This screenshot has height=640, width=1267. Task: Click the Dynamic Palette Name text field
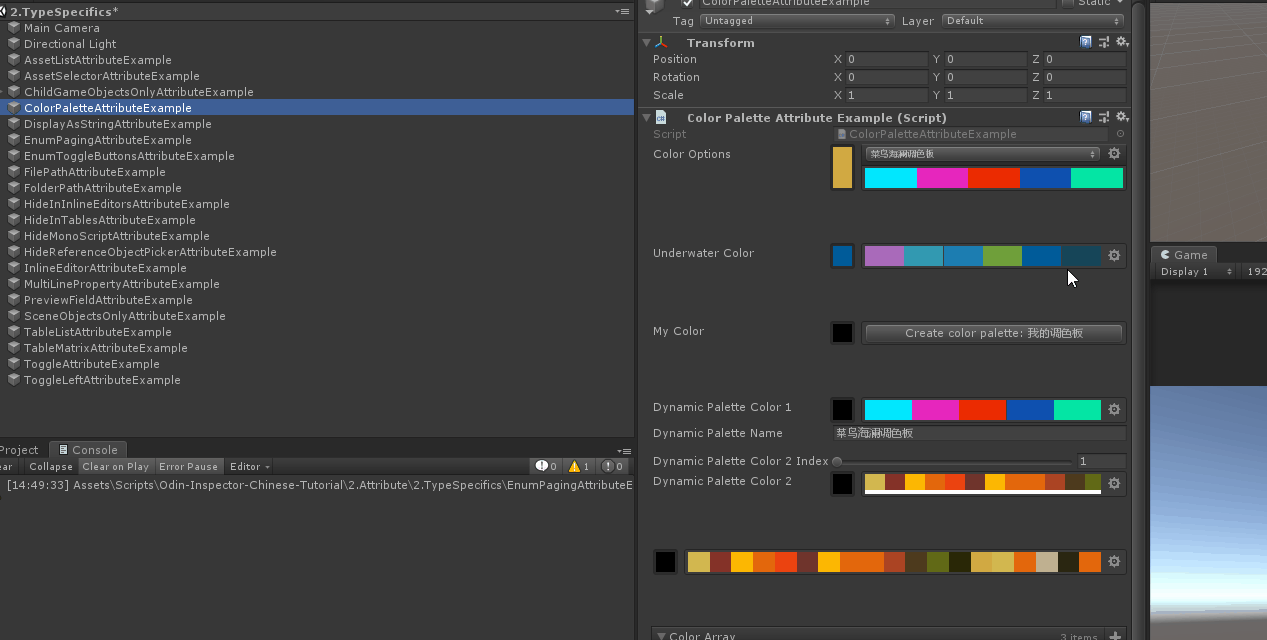(979, 433)
